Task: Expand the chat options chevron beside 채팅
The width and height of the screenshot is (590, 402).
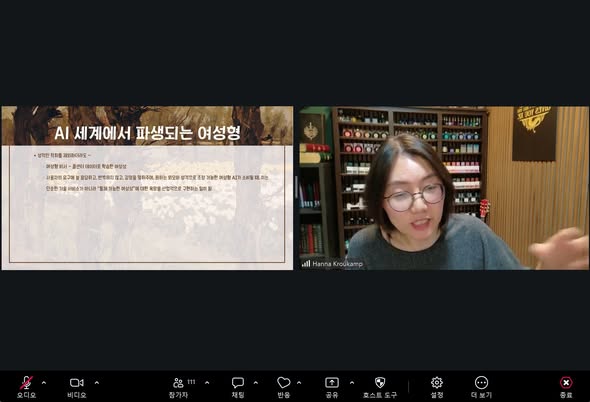Action: (x=256, y=383)
